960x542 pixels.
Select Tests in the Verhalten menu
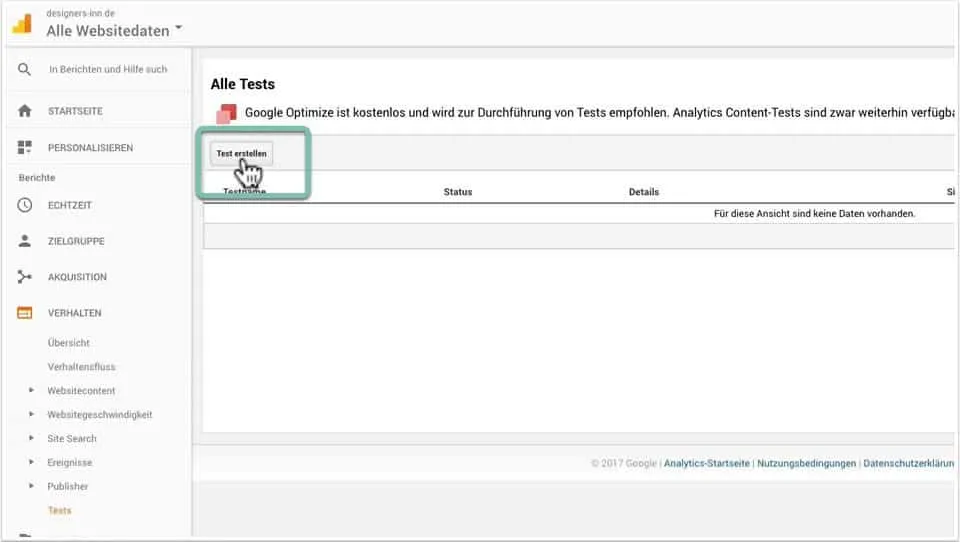pyautogui.click(x=59, y=511)
